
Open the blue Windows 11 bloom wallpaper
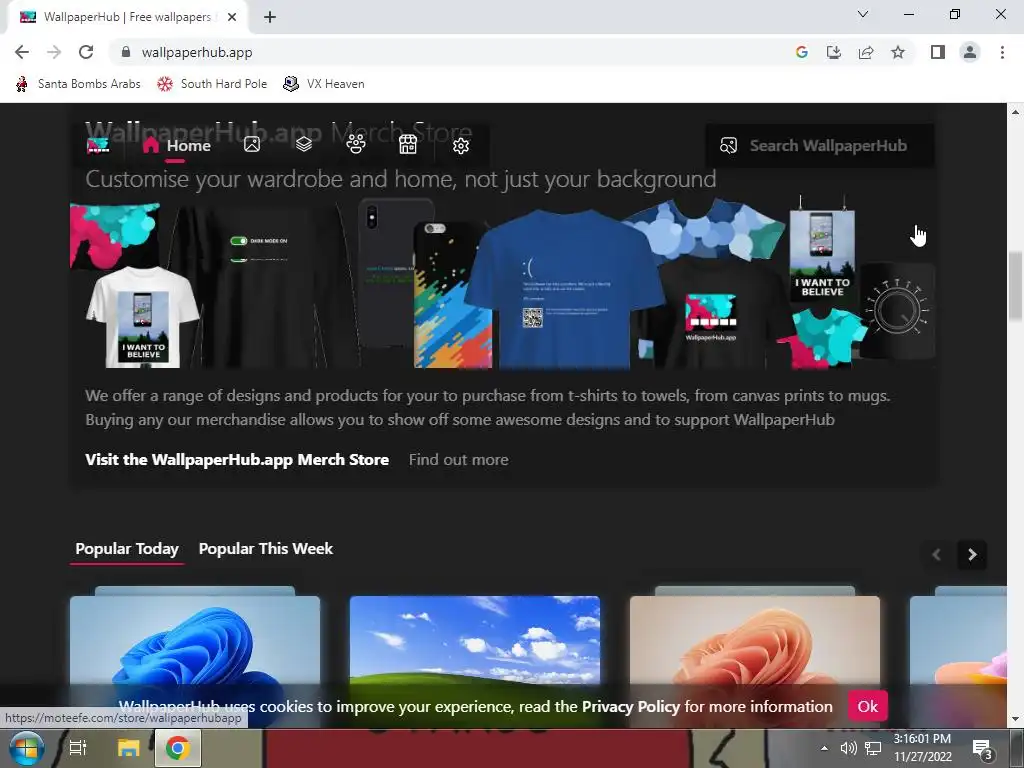click(x=195, y=640)
